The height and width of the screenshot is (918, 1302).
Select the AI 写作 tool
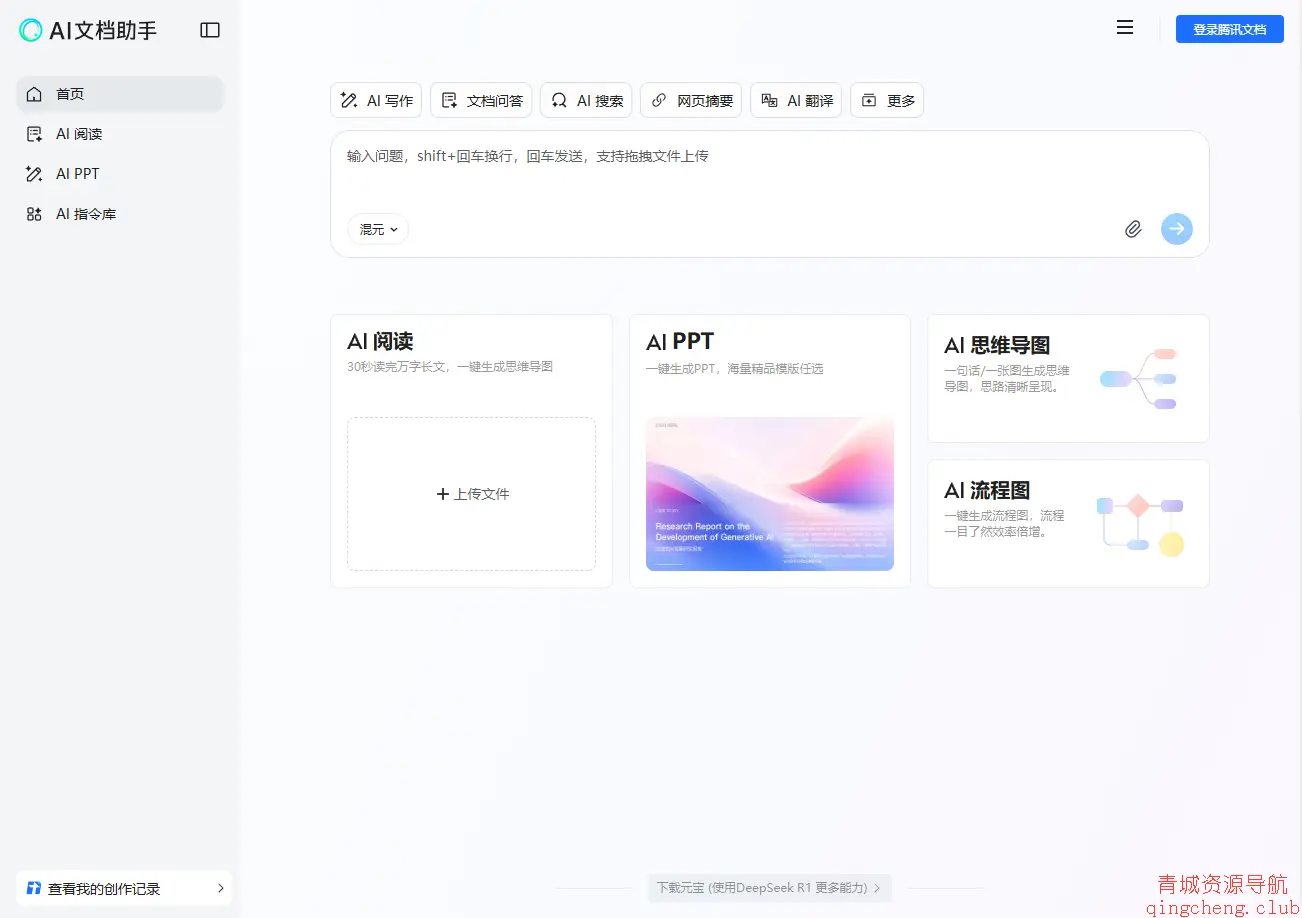pyautogui.click(x=375, y=100)
